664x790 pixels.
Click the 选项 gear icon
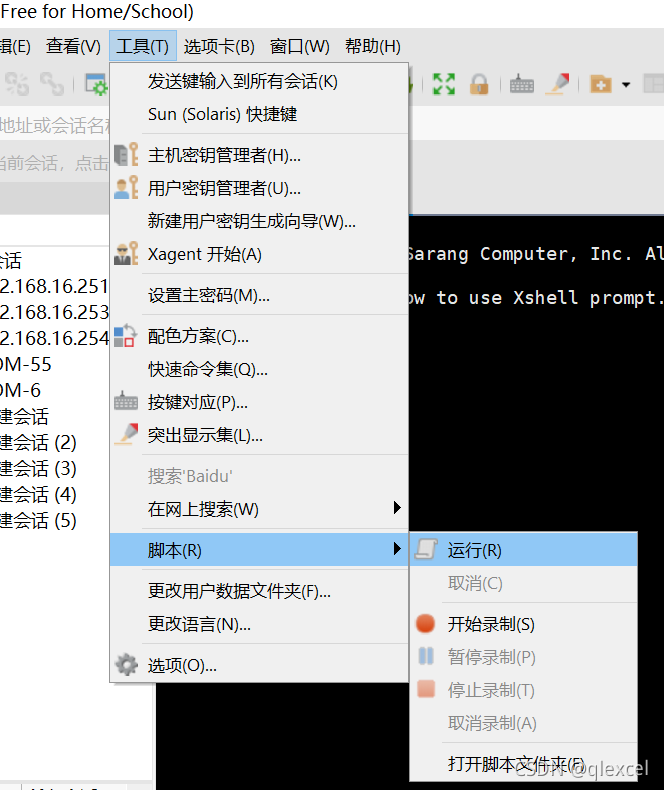pos(126,665)
